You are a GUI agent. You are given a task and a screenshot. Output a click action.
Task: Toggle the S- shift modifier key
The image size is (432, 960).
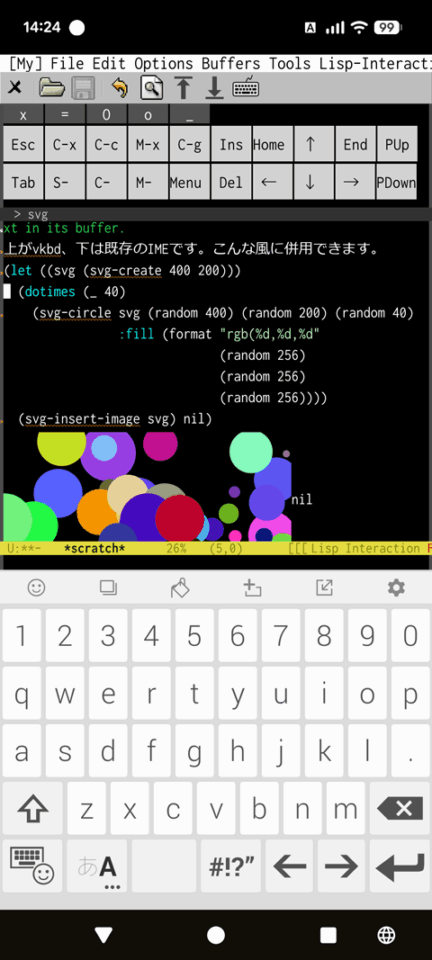click(x=64, y=182)
